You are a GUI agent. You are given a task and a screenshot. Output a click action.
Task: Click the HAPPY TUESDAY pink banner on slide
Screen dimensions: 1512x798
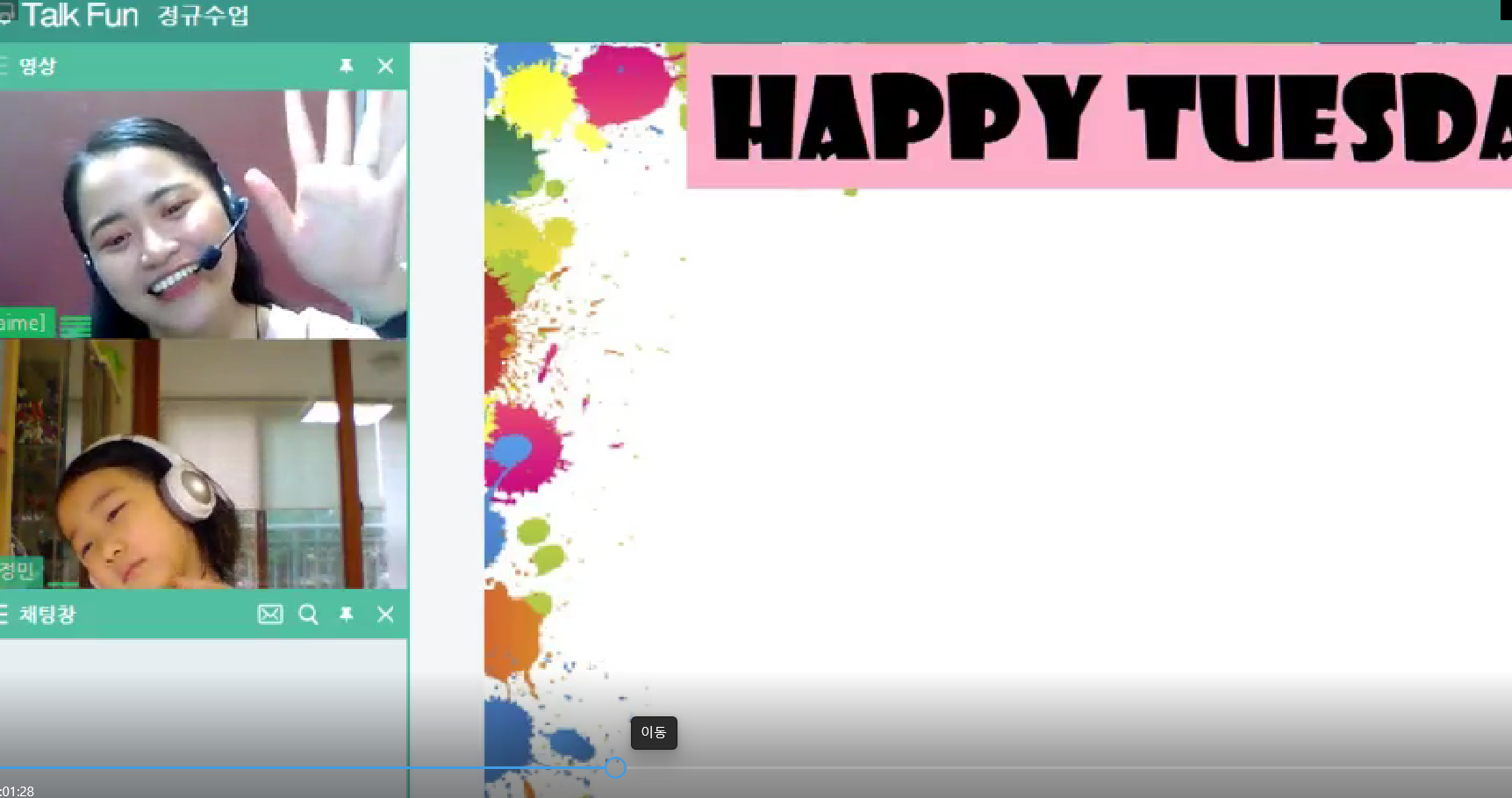tap(1097, 117)
